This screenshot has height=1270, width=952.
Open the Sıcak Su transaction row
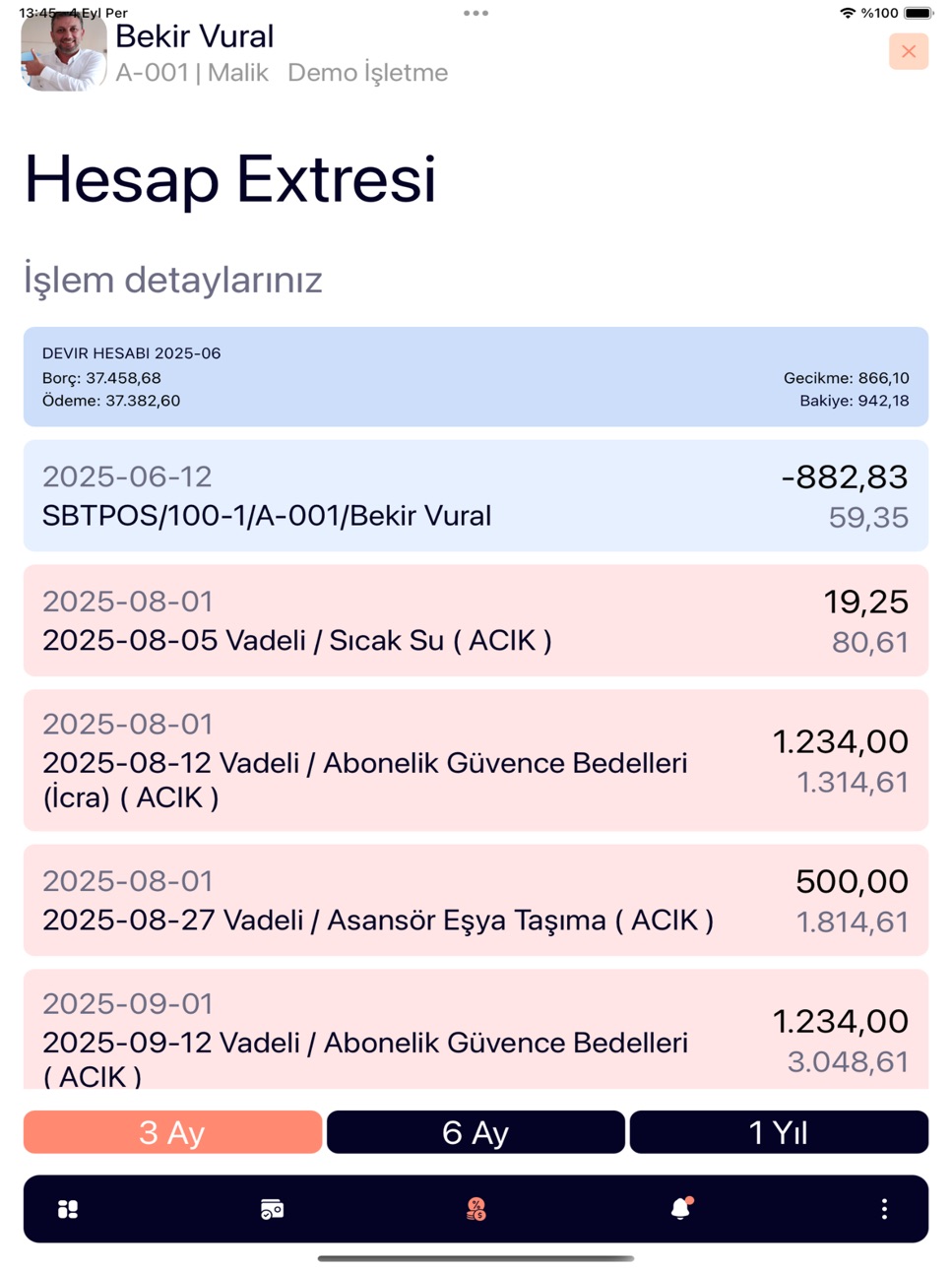point(476,620)
